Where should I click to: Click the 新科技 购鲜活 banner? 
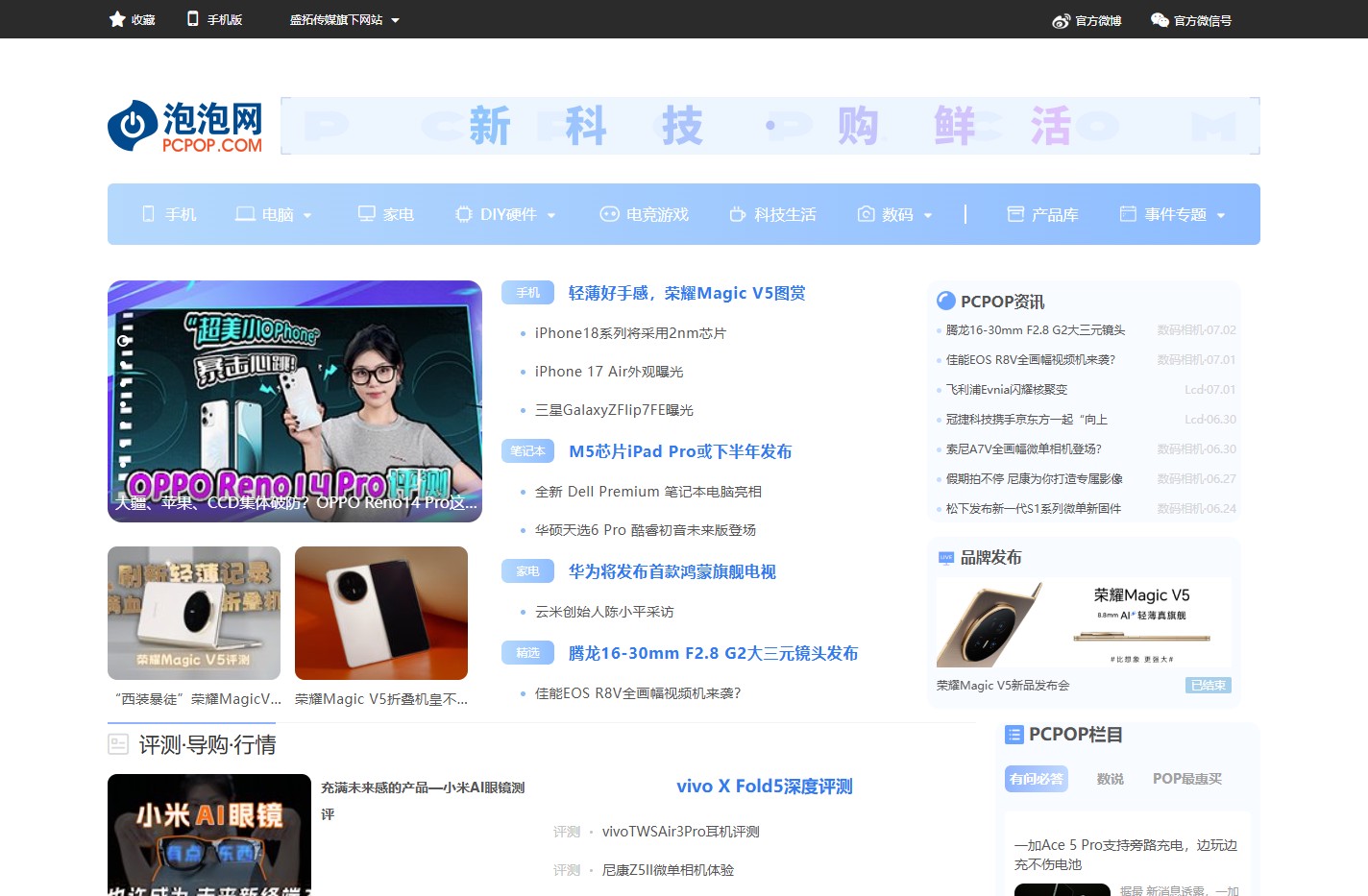point(770,126)
